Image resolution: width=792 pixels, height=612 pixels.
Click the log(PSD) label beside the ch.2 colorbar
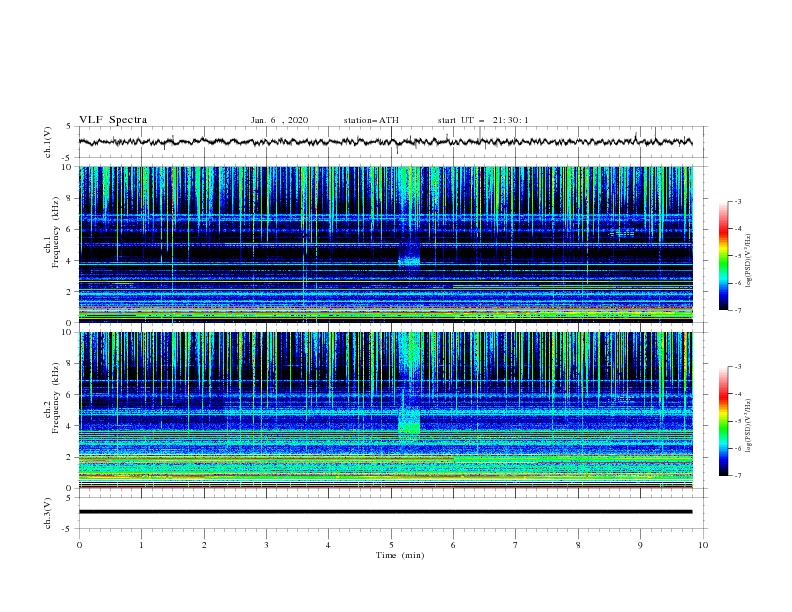[748, 425]
